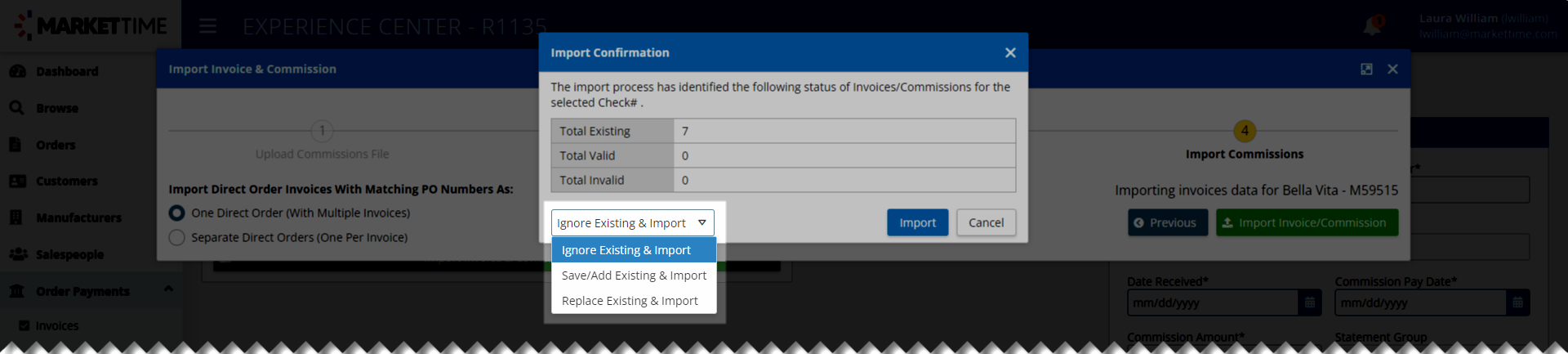Viewport: 1568px width, 354px height.
Task: Open the notifications bell
Action: [x=1372, y=26]
